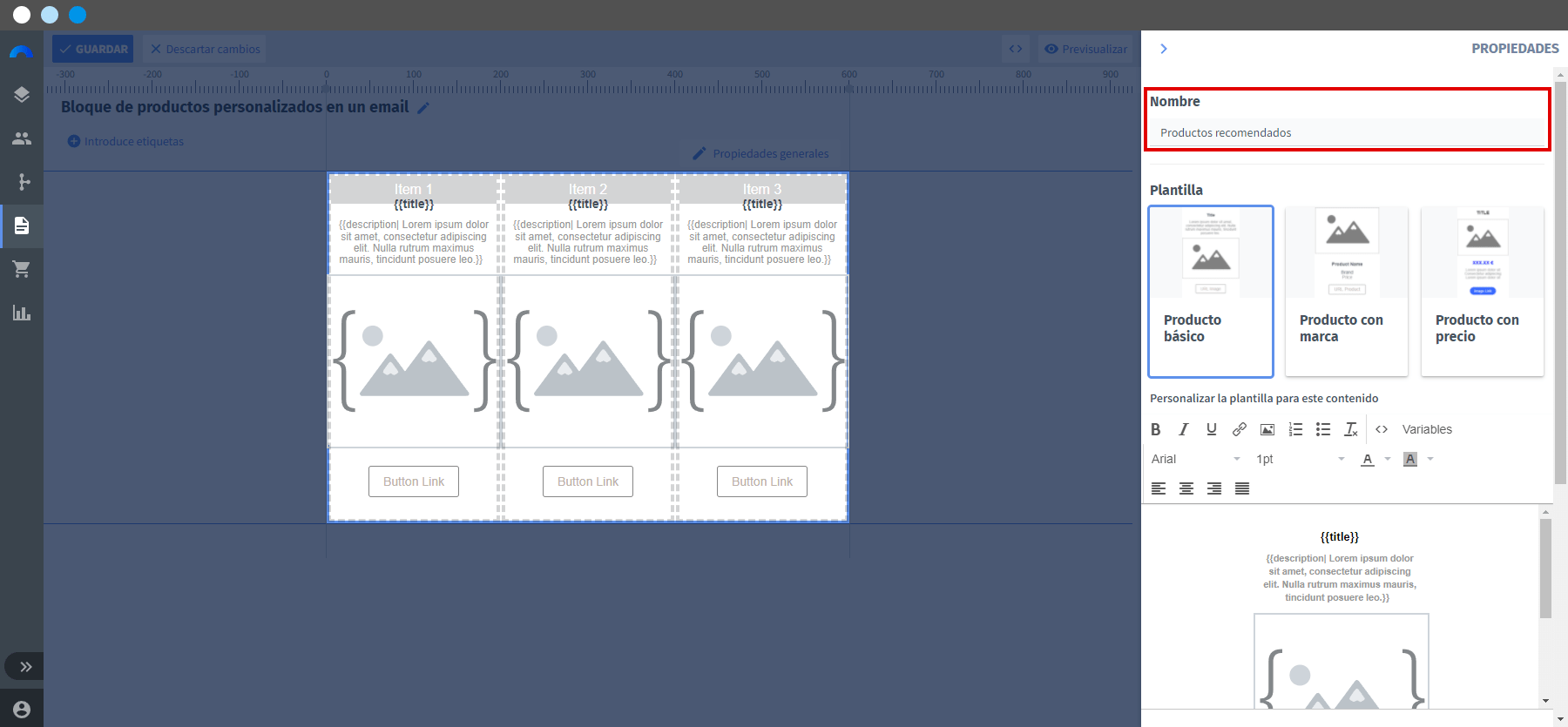Select the Producto con marca template

pyautogui.click(x=1347, y=292)
